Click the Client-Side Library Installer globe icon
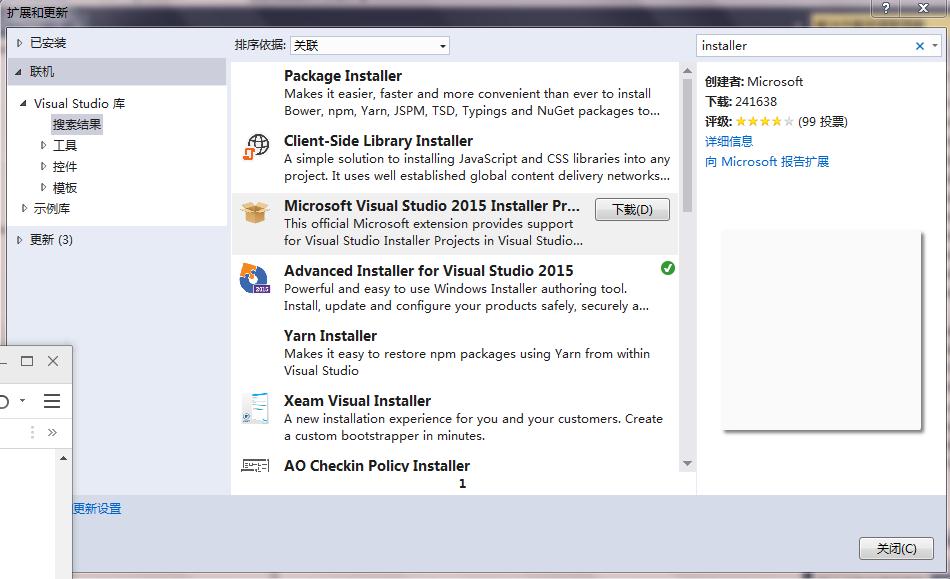950x579 pixels. pos(256,147)
